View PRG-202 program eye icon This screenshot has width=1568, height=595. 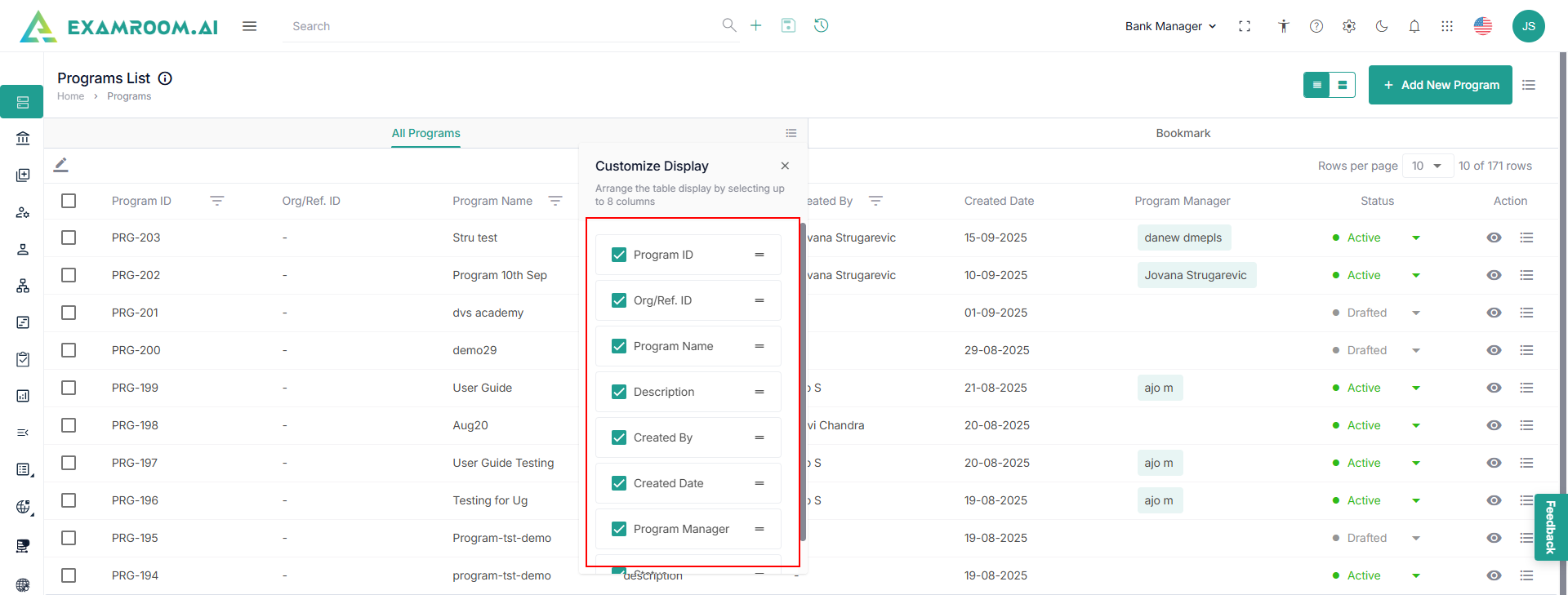pyautogui.click(x=1493, y=275)
